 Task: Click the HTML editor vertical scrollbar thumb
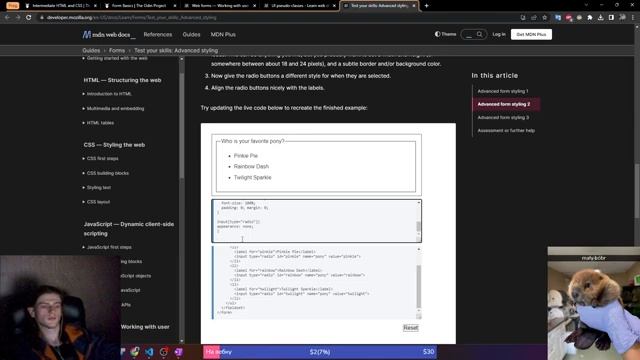[418, 287]
